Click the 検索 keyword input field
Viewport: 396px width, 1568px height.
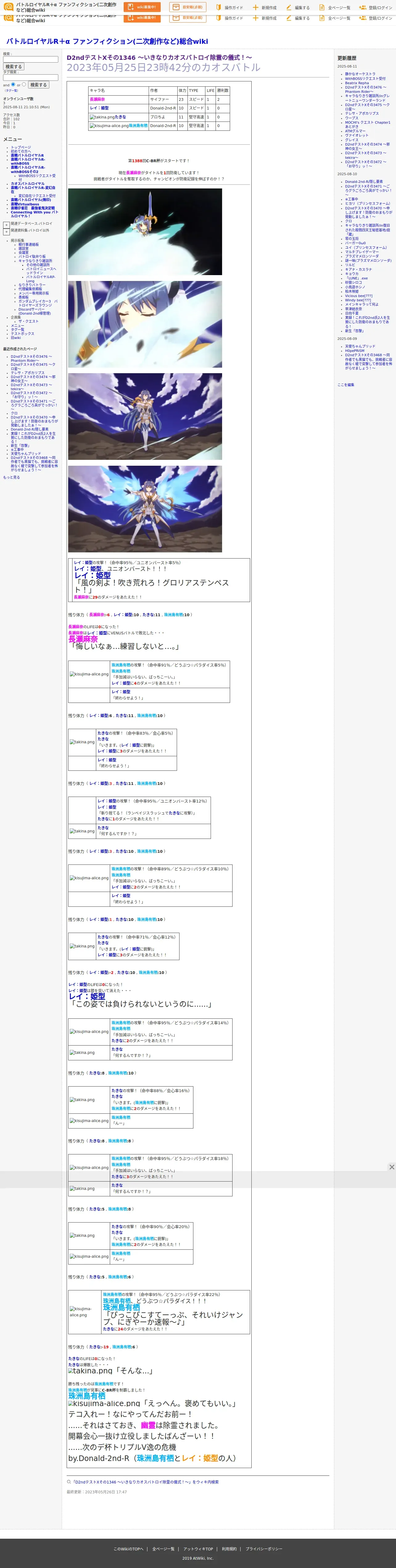click(x=31, y=60)
